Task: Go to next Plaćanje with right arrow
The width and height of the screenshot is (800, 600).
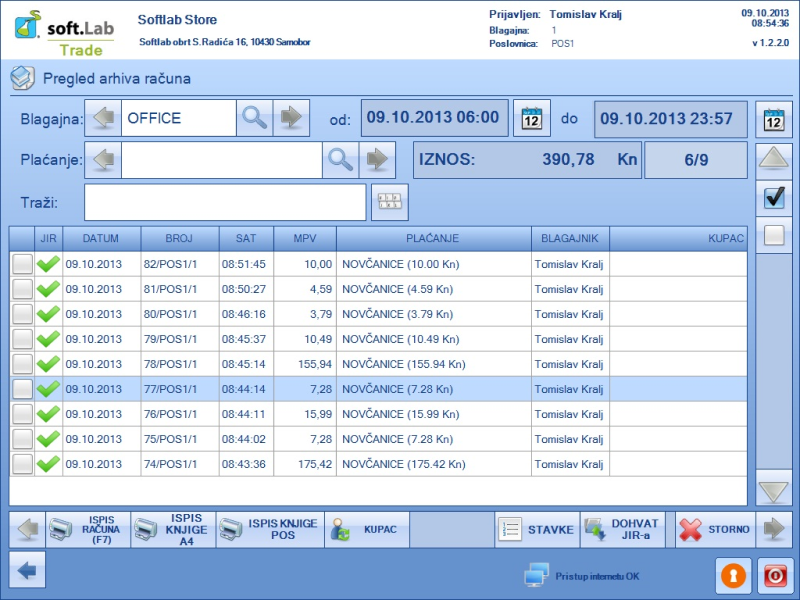Action: [x=377, y=159]
